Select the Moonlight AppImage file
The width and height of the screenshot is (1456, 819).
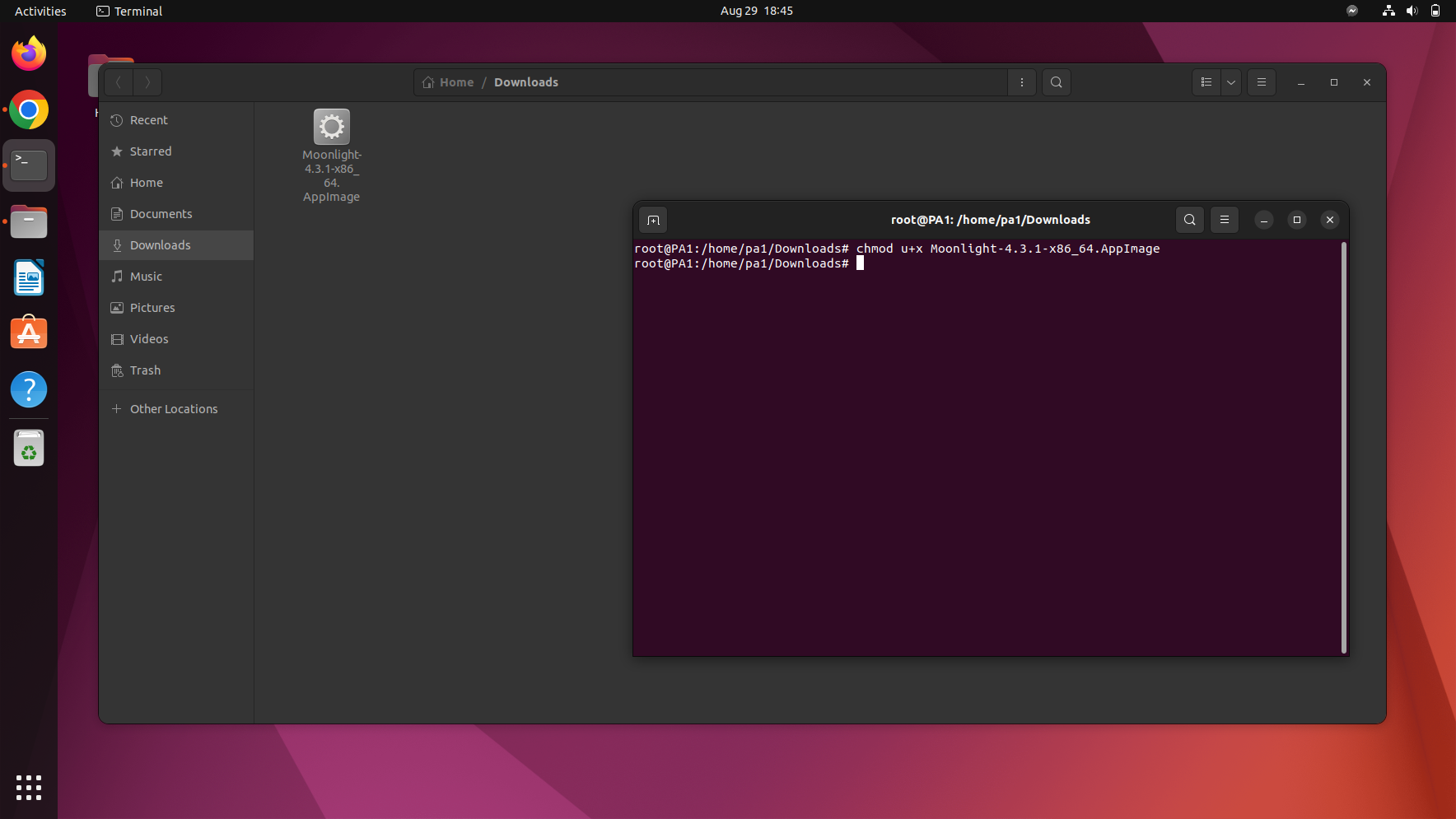[x=331, y=126]
